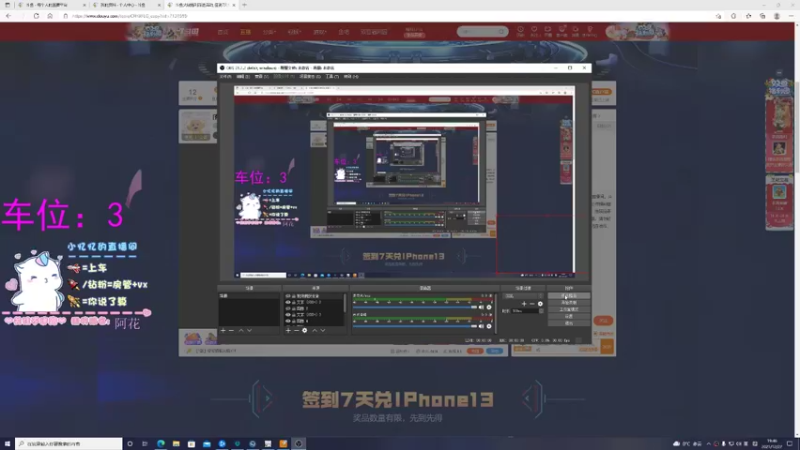Open Microsoft Edge from the taskbar
This screenshot has height=450, width=800.
[161, 443]
